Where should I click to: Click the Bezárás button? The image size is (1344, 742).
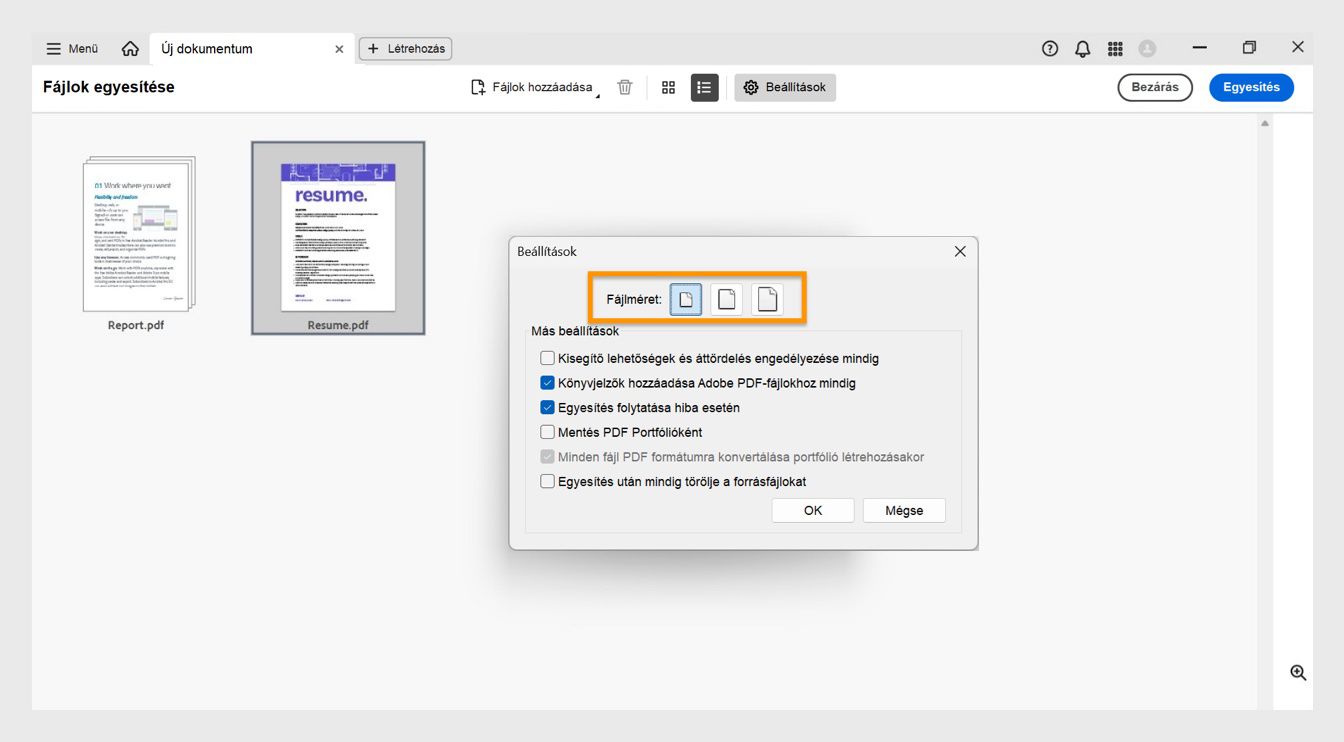(1155, 87)
